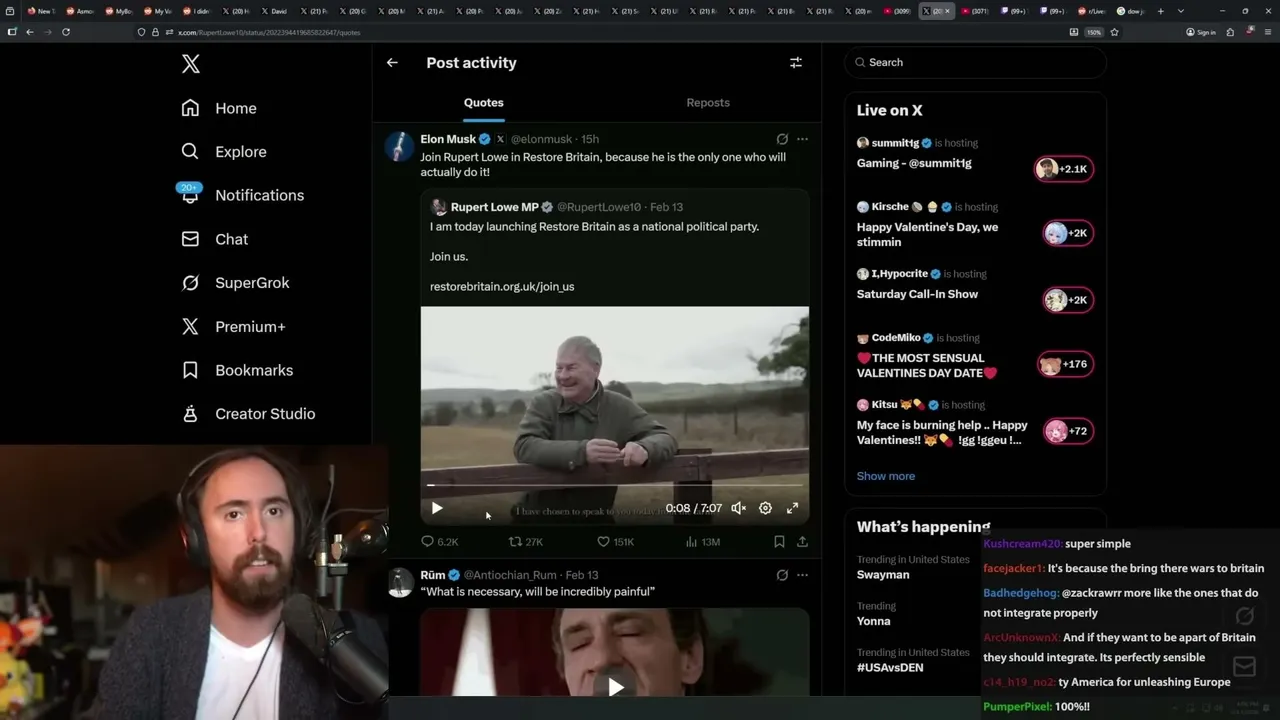The image size is (1280, 720).
Task: Open video settings gear
Action: coord(765,508)
